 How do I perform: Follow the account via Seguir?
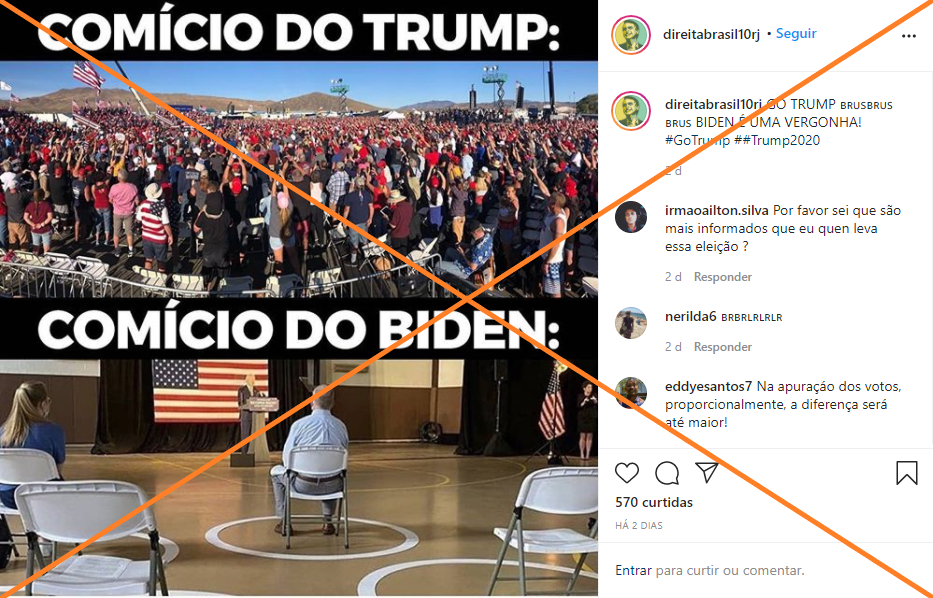pyautogui.click(x=796, y=34)
